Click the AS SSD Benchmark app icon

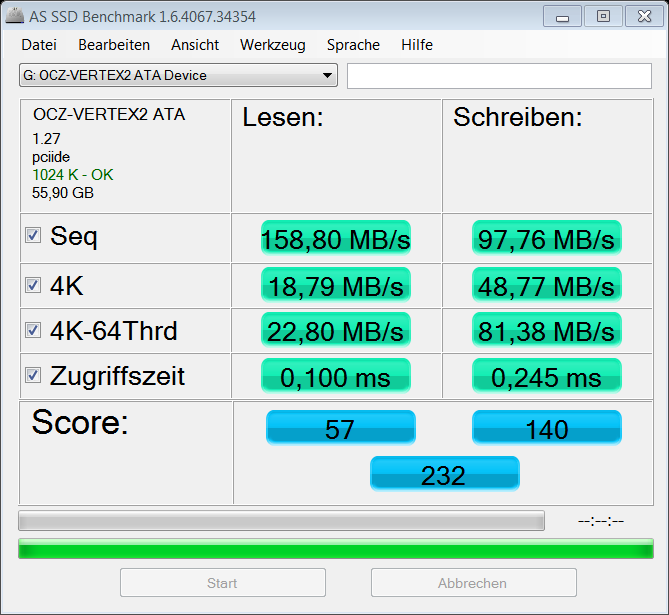click(x=15, y=16)
